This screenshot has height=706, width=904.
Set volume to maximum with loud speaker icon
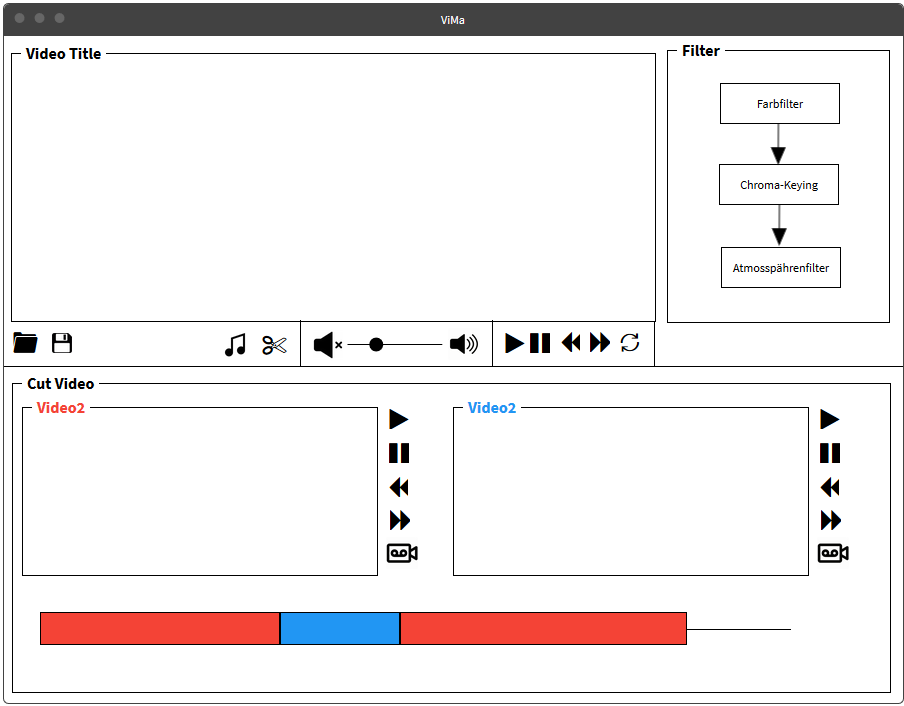464,344
